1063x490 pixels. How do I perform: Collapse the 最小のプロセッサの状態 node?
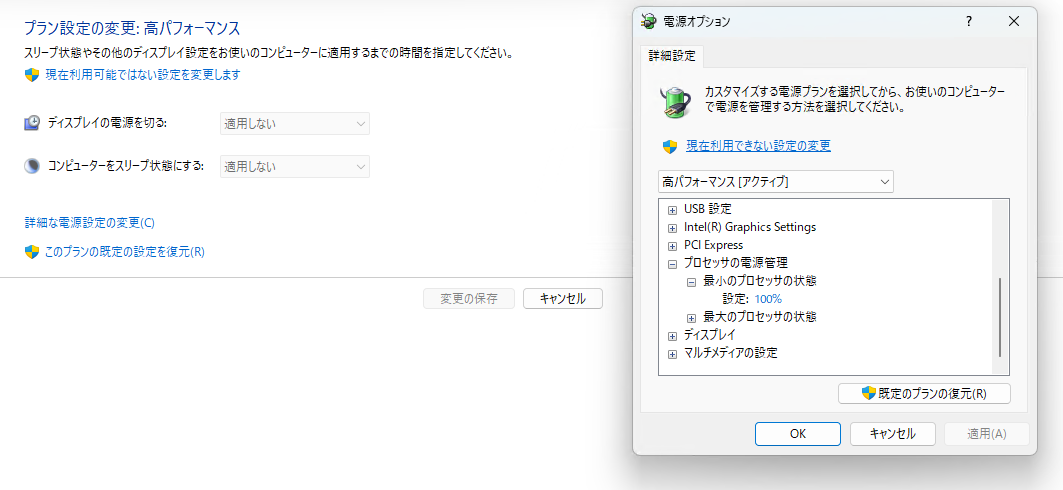coord(691,281)
